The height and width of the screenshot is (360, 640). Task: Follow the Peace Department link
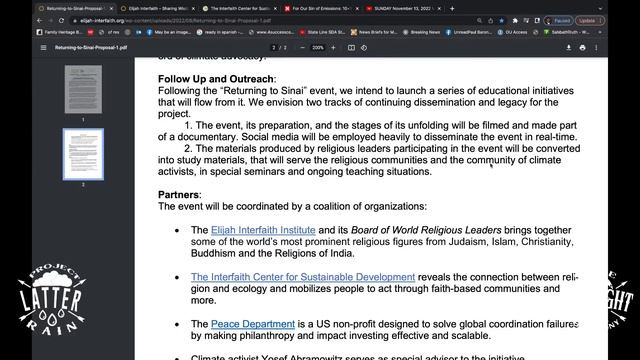[x=253, y=324]
